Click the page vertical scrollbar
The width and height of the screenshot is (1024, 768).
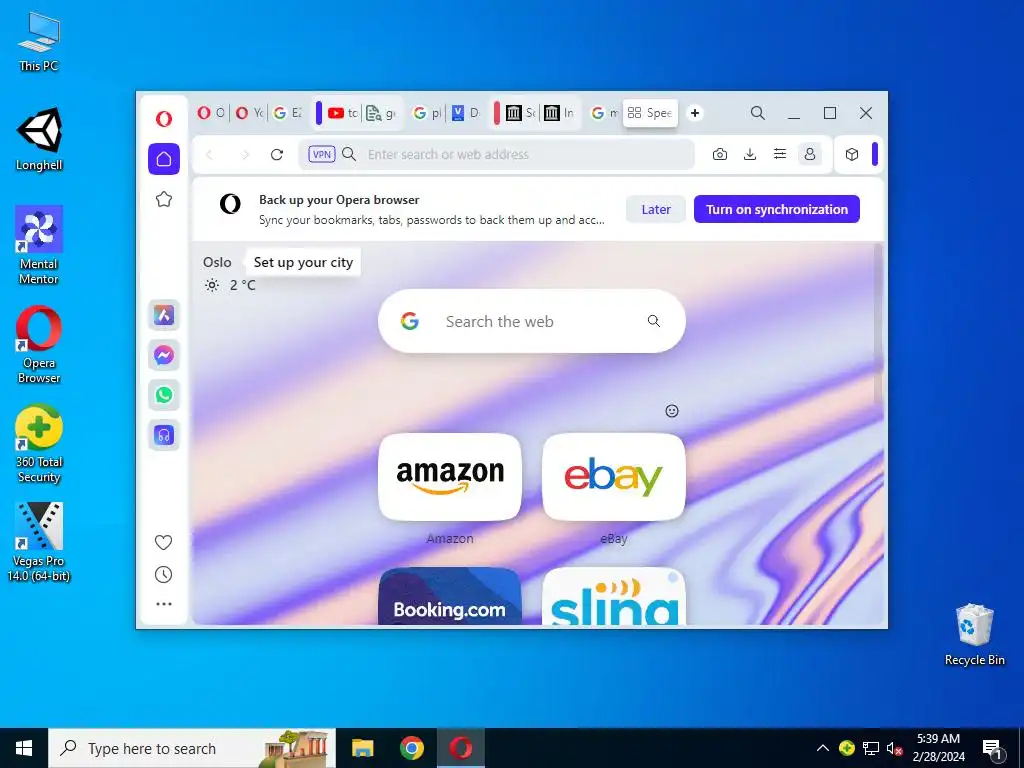pyautogui.click(x=878, y=323)
